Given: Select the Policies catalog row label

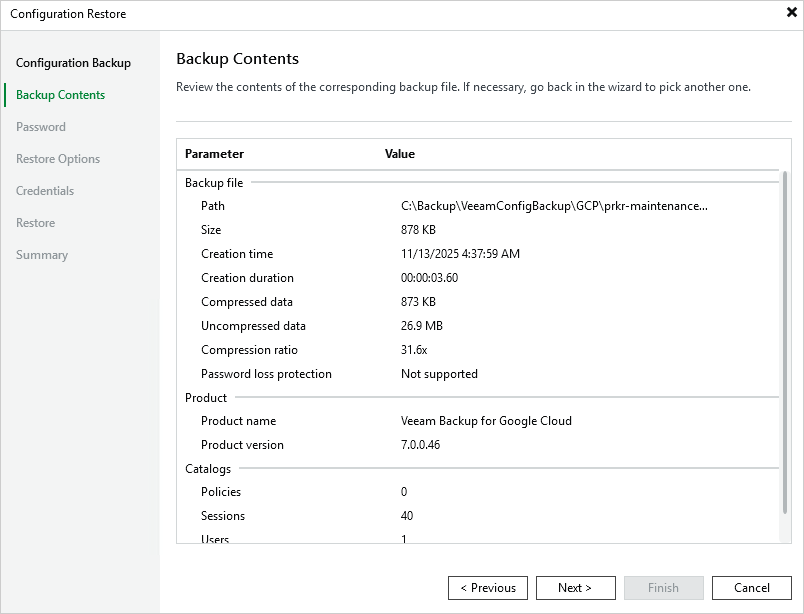Looking at the screenshot, I should (220, 492).
